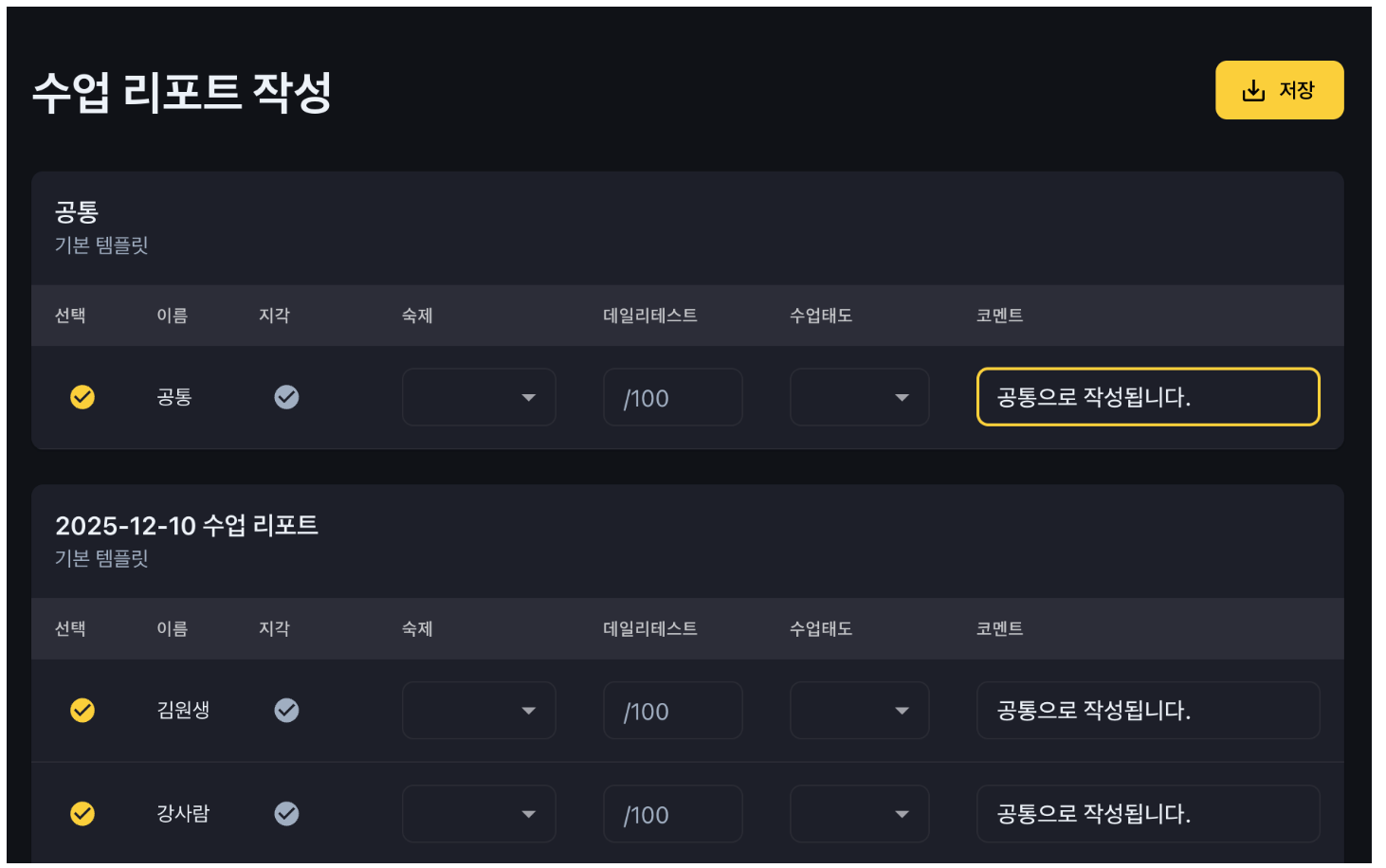The width and height of the screenshot is (1386, 868).
Task: Toggle the 선택 checkmark for 강사람
Action: coord(82,813)
